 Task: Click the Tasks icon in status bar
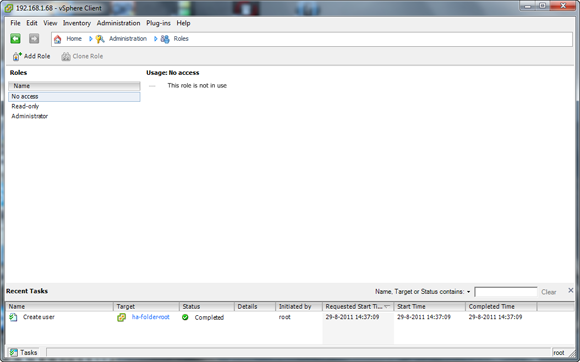pyautogui.click(x=14, y=352)
